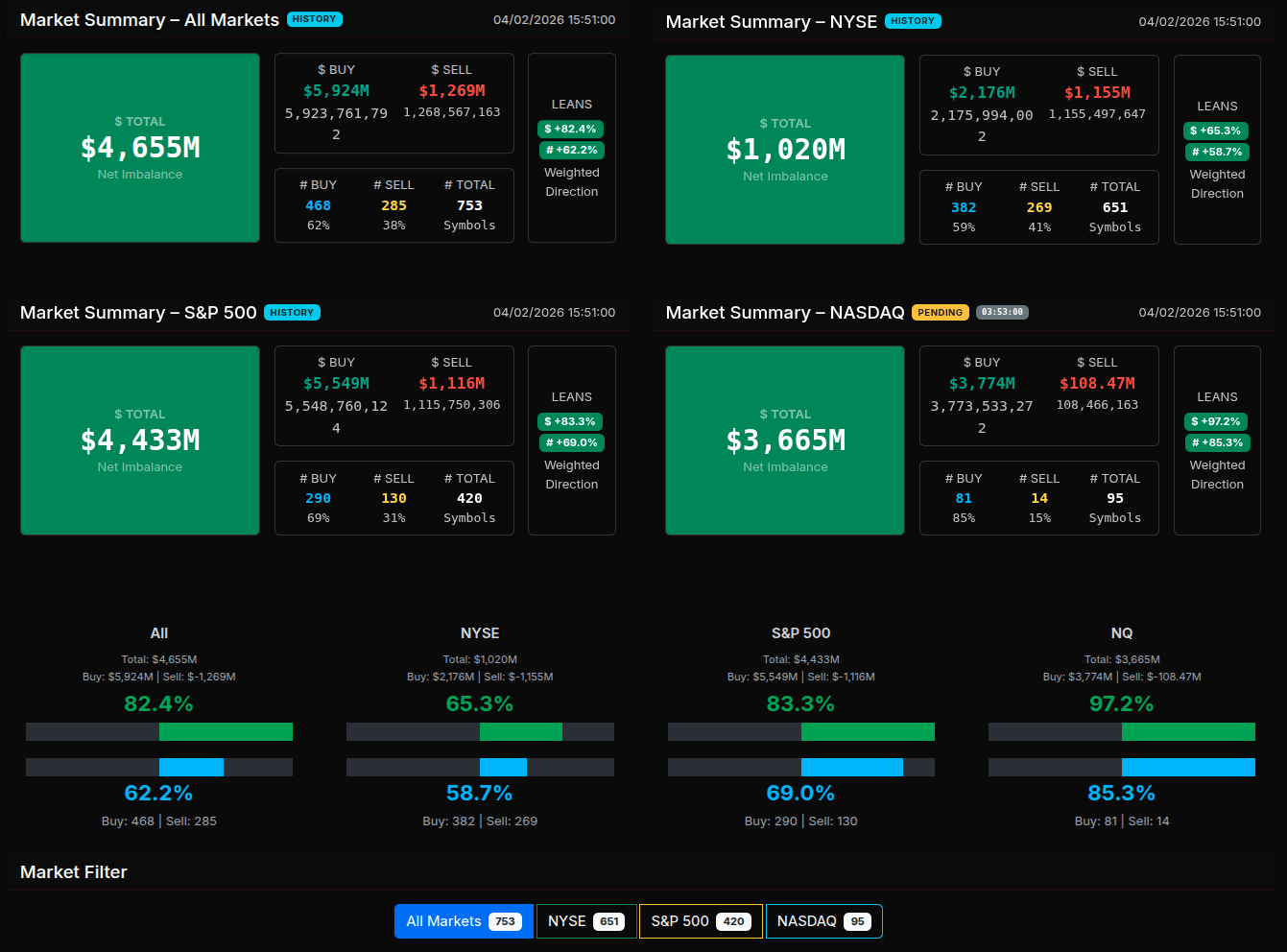Click the $ +82.4% All Markets leans badge
This screenshot has height=952, width=1287.
tap(570, 129)
